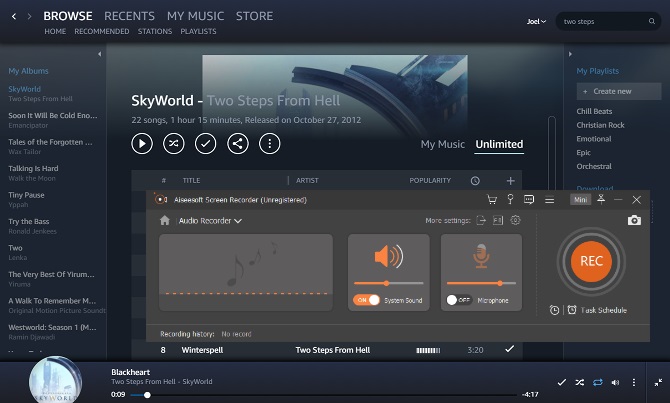Open the MY MUSIC tab

click(195, 16)
